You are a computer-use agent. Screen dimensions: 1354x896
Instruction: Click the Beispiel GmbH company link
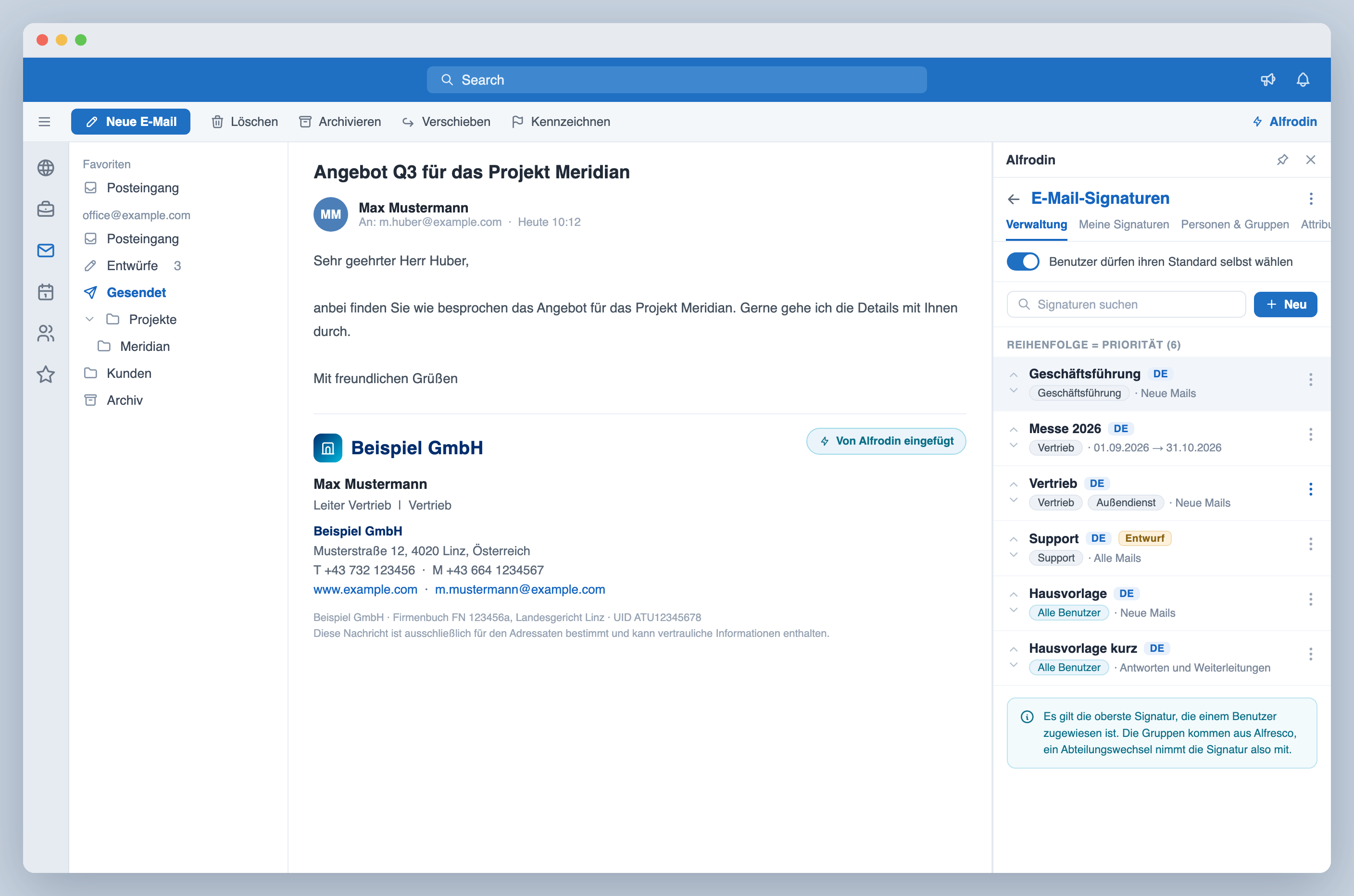(358, 531)
